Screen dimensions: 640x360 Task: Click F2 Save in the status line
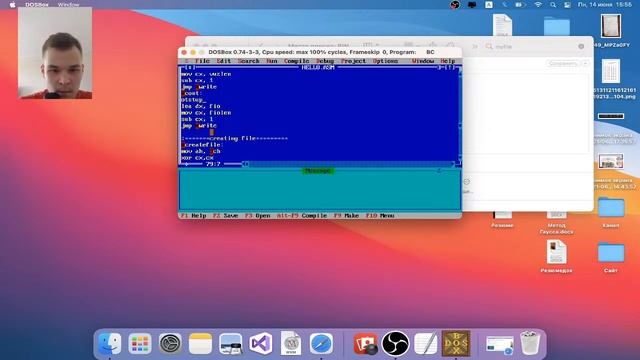[225, 216]
